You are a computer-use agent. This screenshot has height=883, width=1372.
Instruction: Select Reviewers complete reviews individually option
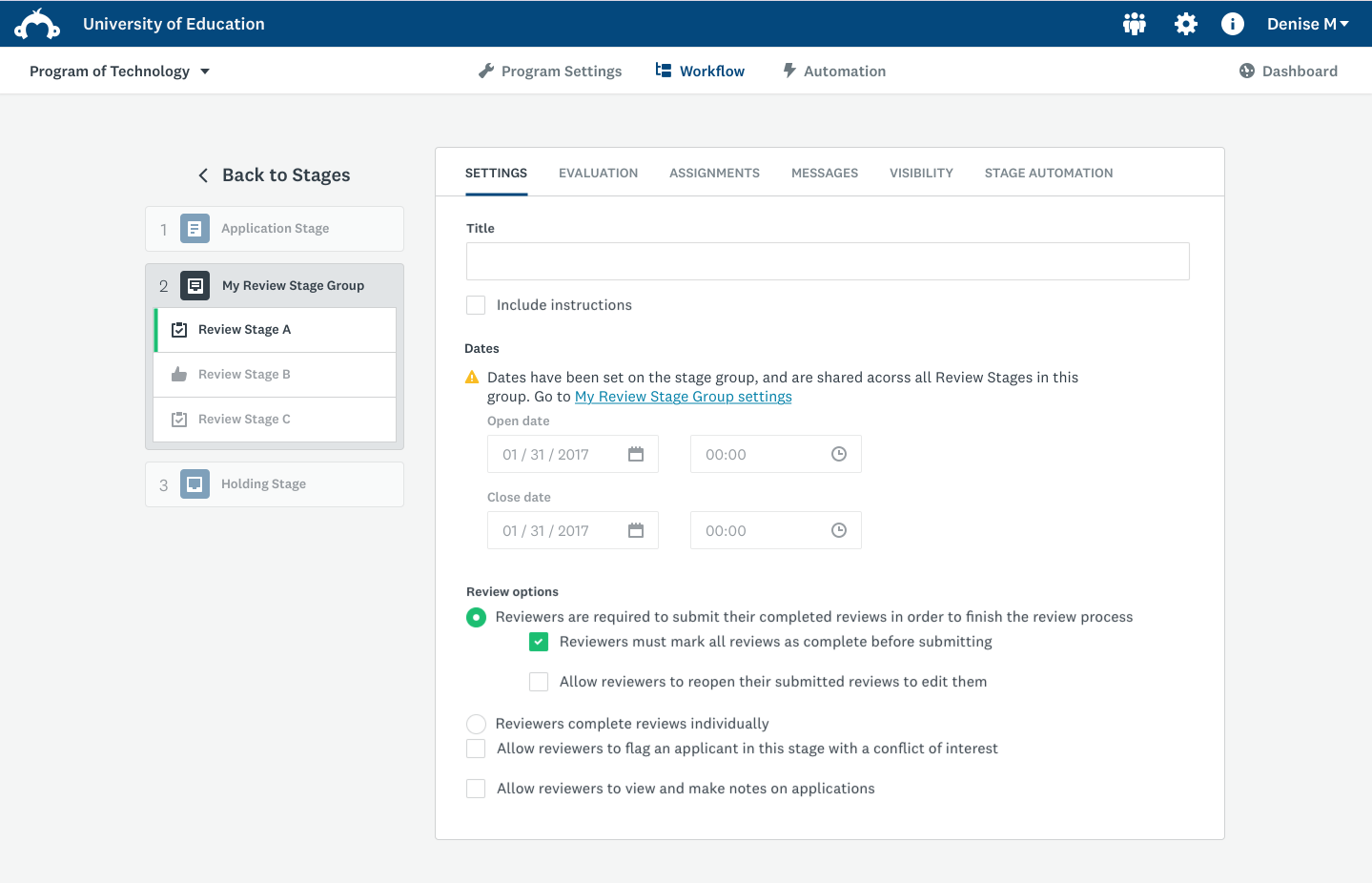pyautogui.click(x=476, y=724)
